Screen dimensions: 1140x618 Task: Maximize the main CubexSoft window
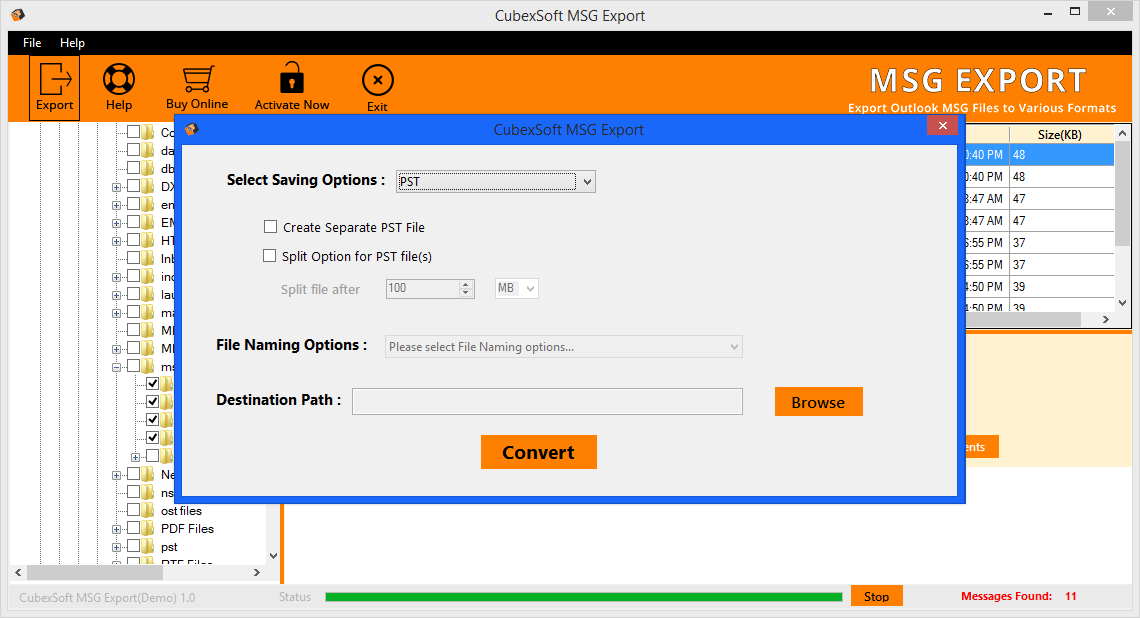[x=1075, y=12]
